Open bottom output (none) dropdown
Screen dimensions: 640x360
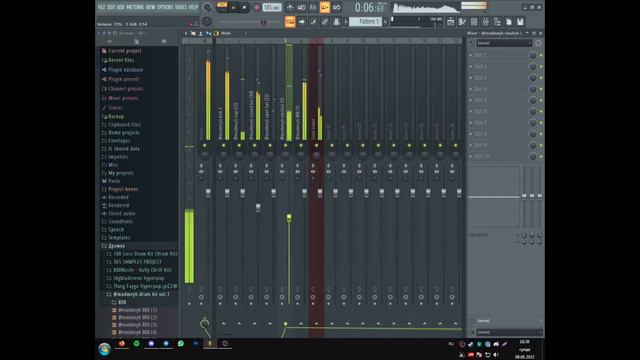509,333
